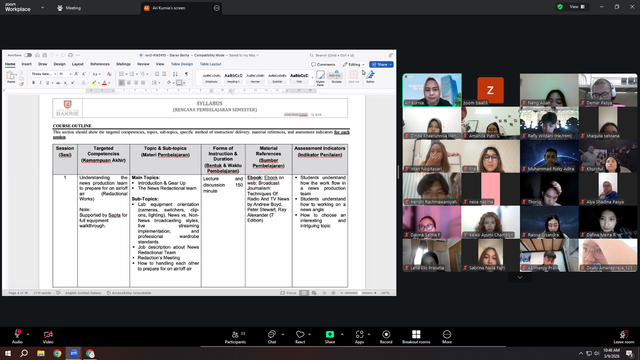
Task: Open the Table Layout tab in Word
Action: (x=210, y=64)
